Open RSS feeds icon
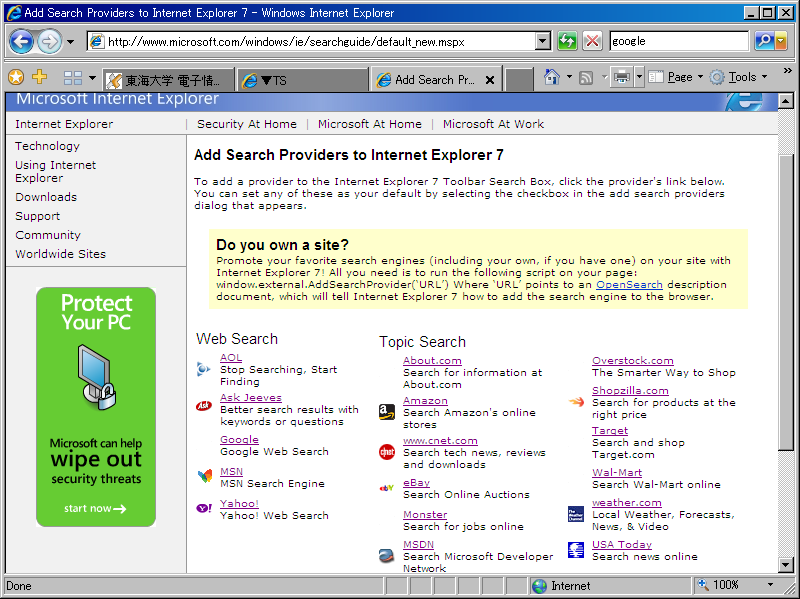 tap(586, 78)
